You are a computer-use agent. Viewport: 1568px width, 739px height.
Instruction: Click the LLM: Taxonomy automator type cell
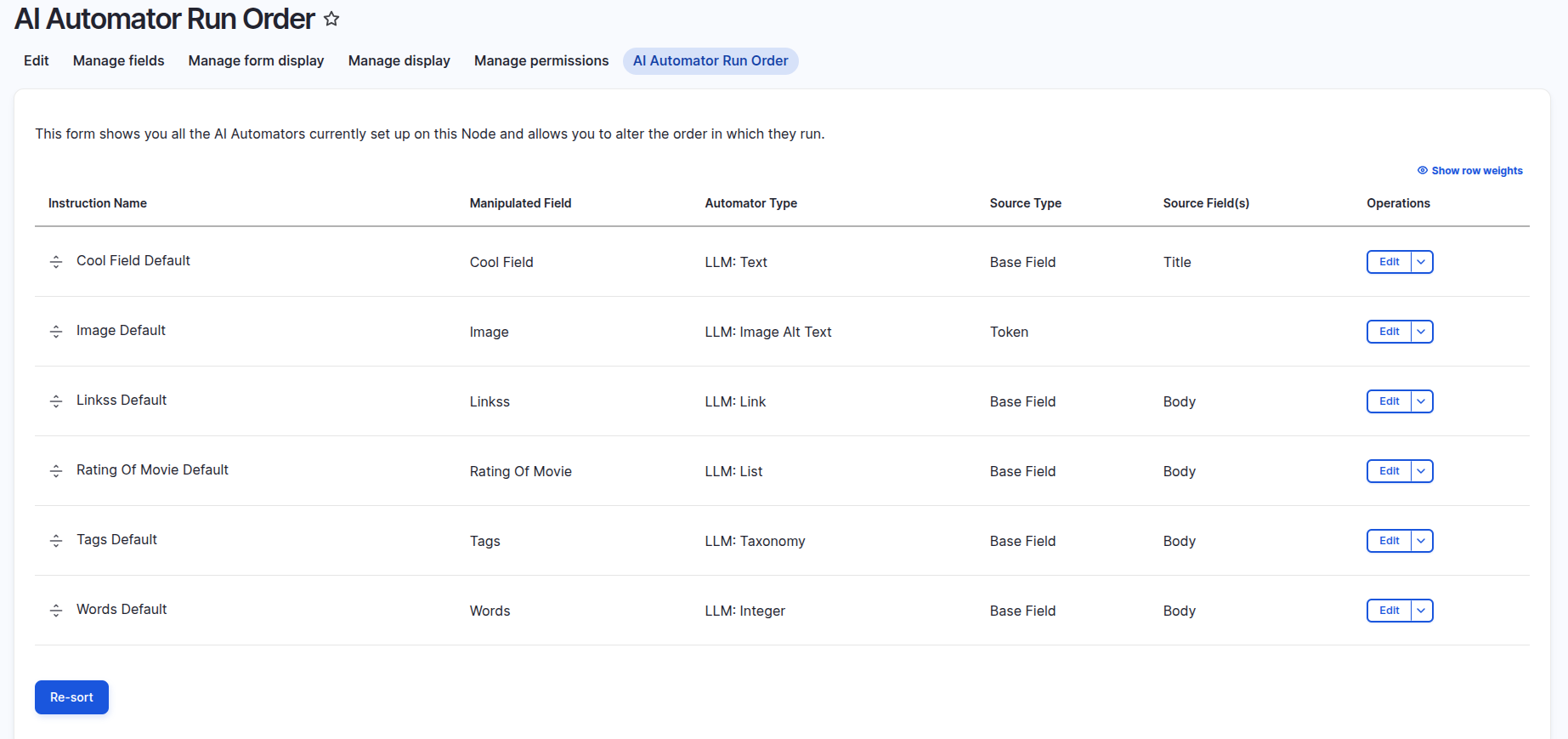755,541
